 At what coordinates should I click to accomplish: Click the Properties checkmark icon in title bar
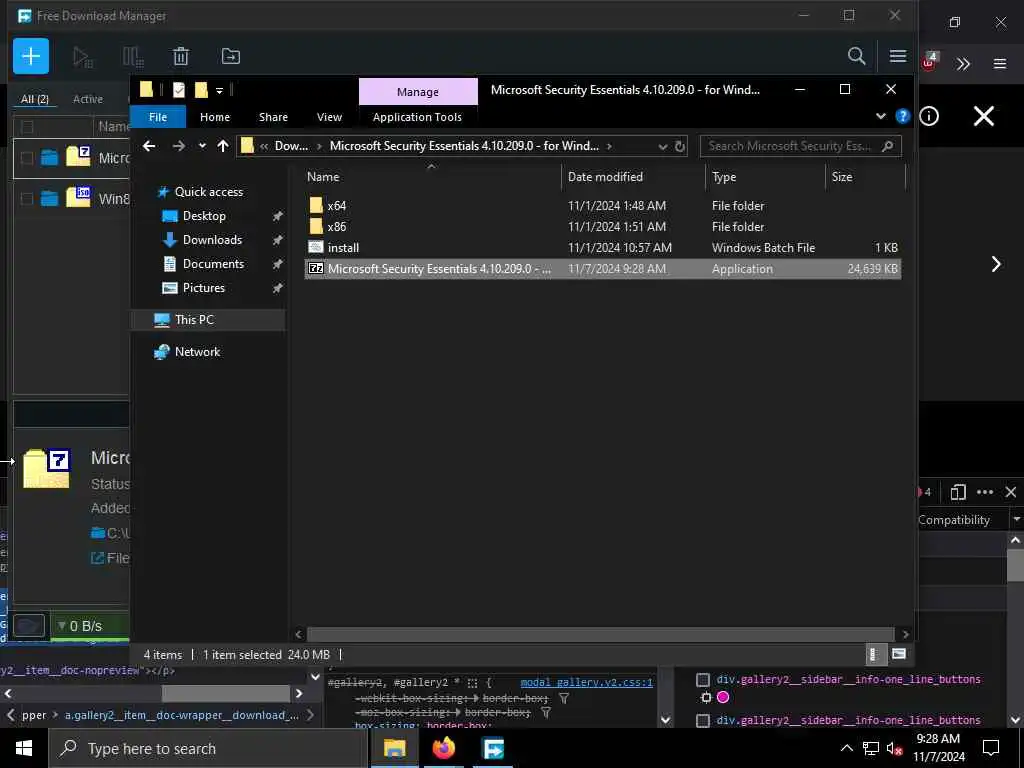(x=178, y=89)
